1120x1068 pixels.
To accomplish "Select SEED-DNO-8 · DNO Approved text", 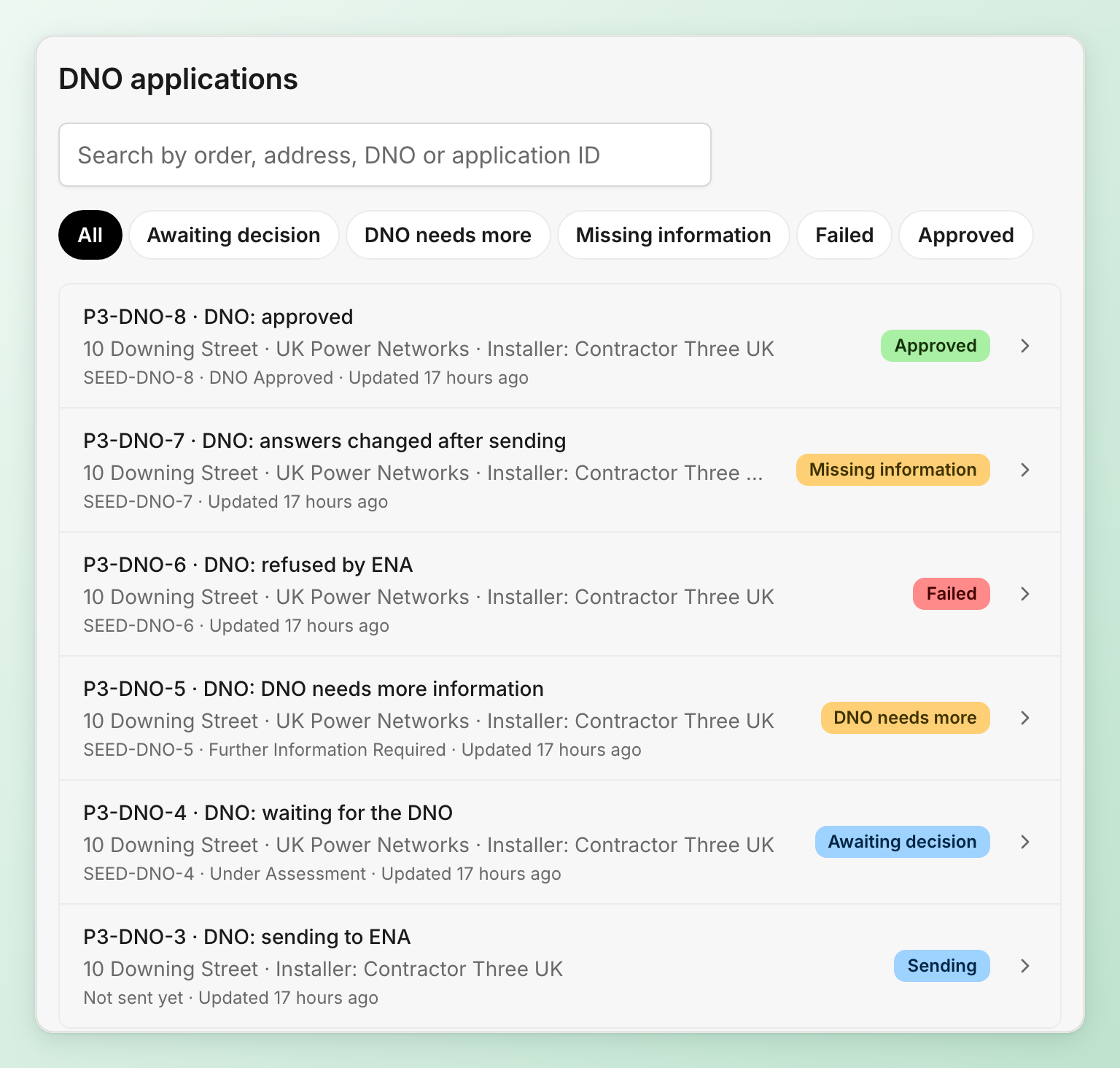I will click(209, 378).
